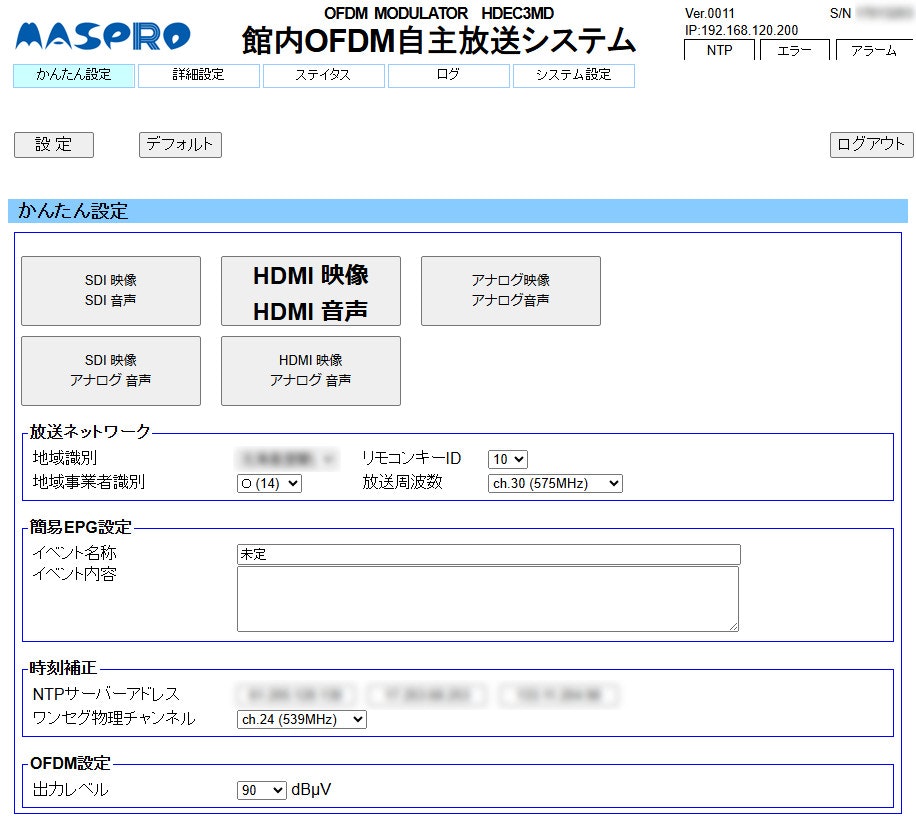Open the ステイタス tab

(324, 75)
